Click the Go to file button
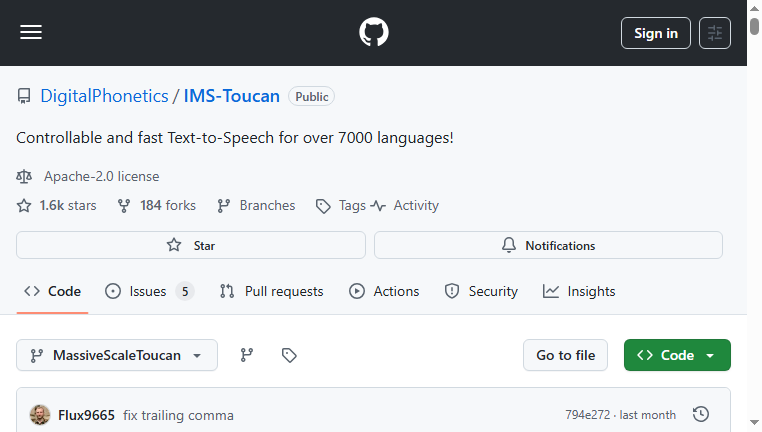Image resolution: width=762 pixels, height=432 pixels. tap(565, 355)
